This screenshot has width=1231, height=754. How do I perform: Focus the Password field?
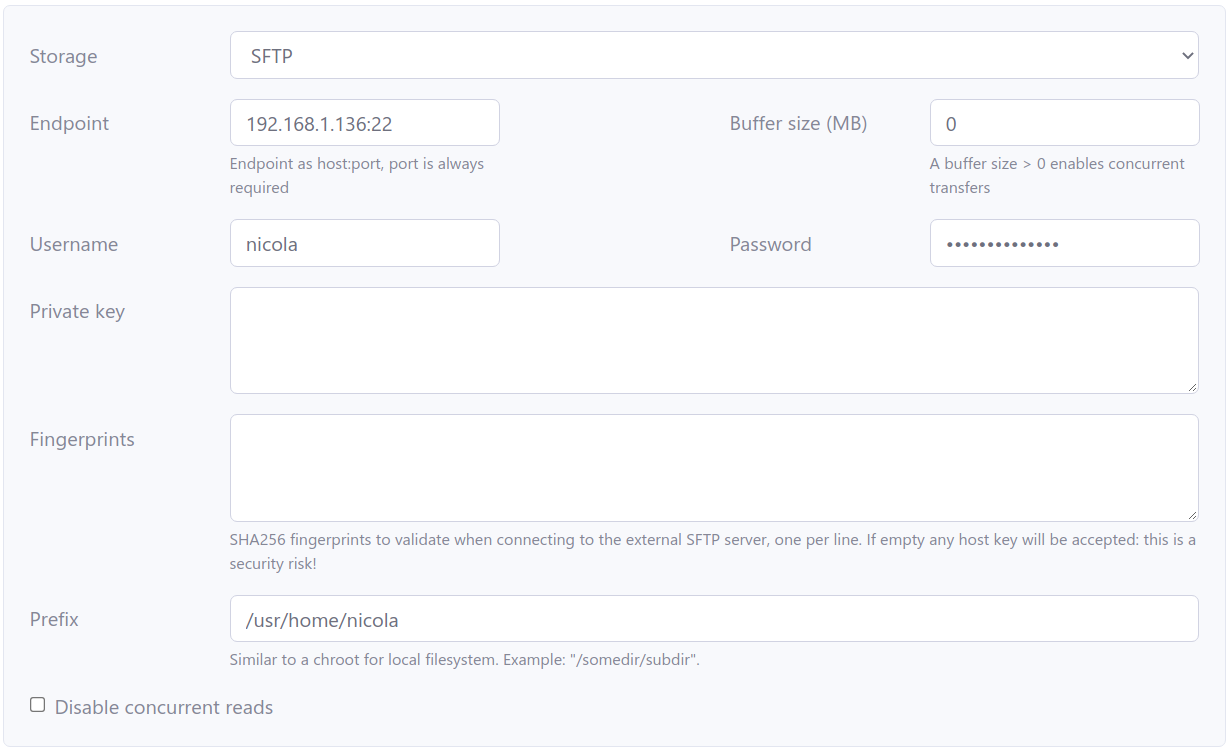[1064, 242]
